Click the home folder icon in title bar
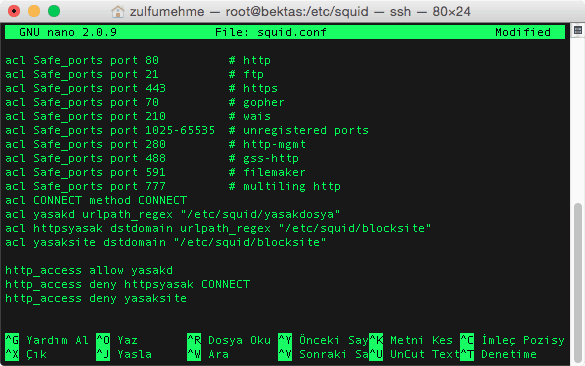Viewport: 585px width, 366px height. pos(118,12)
